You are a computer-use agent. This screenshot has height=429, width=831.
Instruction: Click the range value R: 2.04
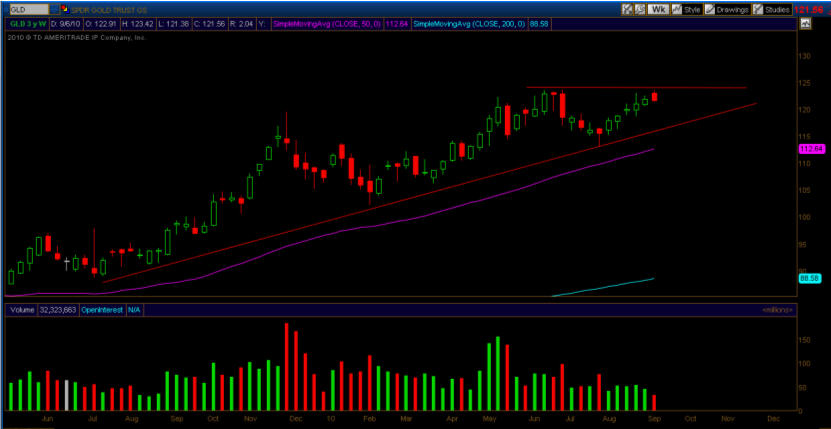click(x=244, y=23)
